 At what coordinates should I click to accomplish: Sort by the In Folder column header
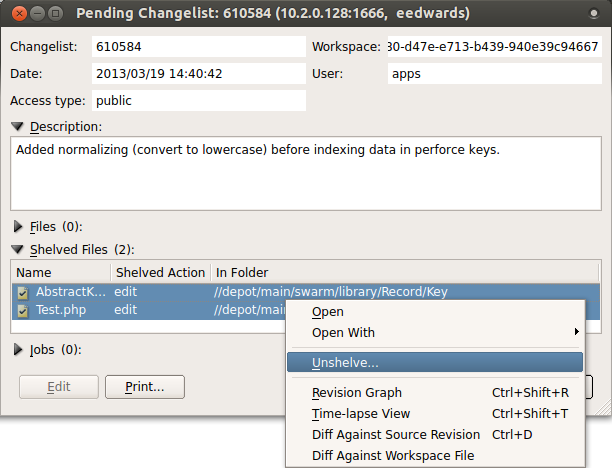405,272
